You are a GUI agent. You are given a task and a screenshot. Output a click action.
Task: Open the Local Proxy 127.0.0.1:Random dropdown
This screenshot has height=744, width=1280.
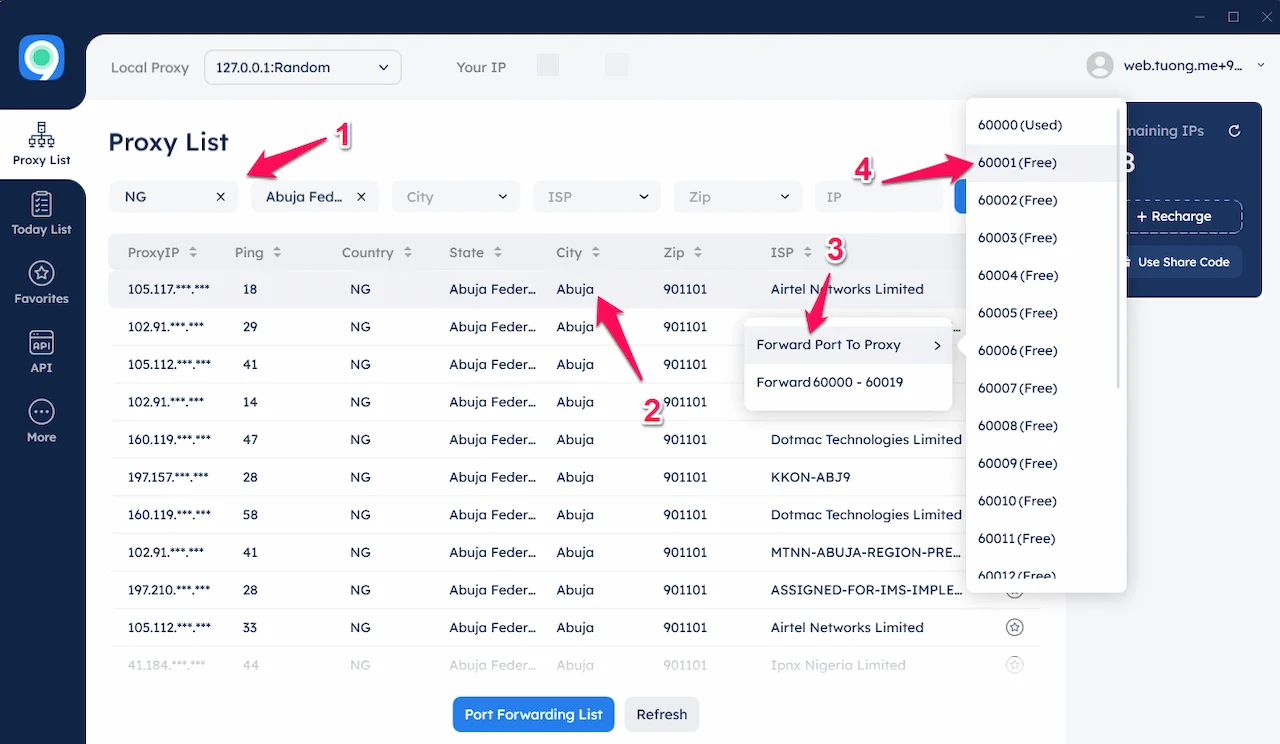coord(302,67)
